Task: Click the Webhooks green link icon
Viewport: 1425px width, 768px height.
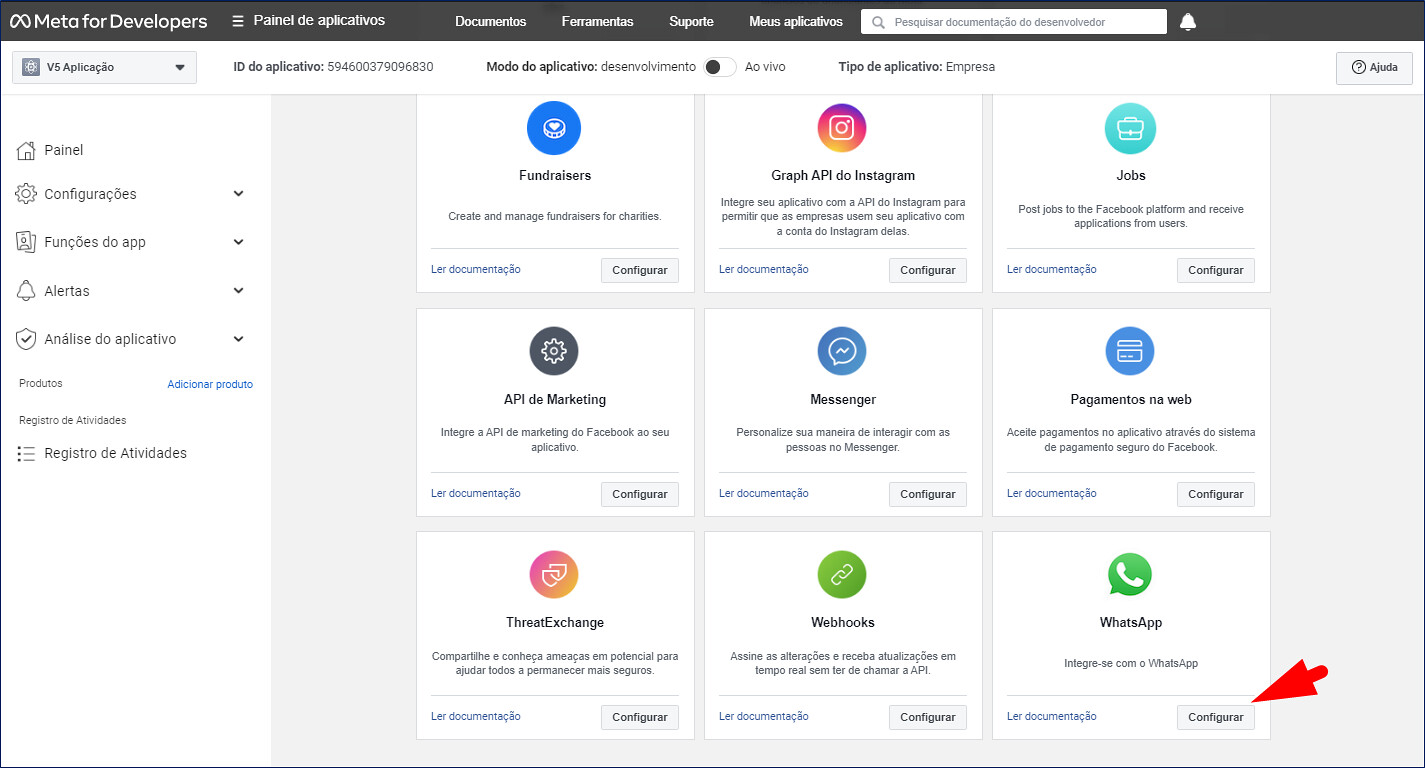Action: [x=842, y=575]
